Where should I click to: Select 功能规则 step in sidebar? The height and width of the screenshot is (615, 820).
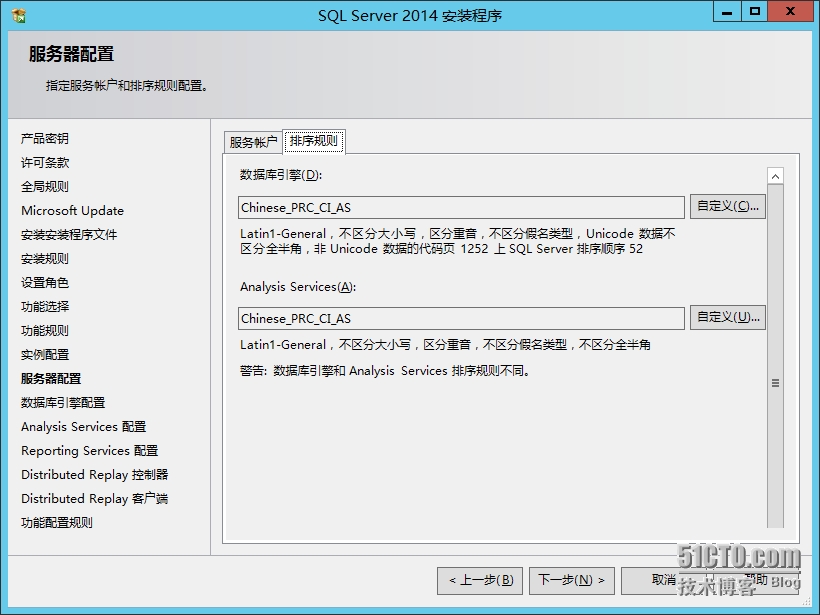coord(45,331)
